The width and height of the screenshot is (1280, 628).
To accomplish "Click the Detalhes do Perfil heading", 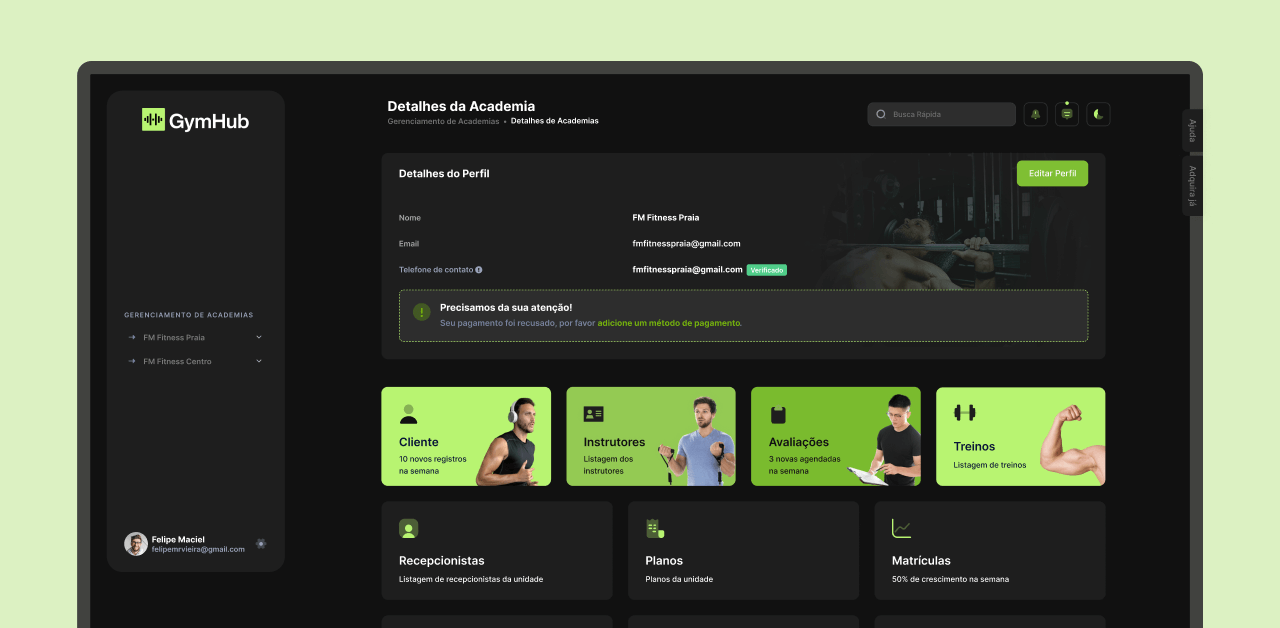I will click(x=444, y=174).
